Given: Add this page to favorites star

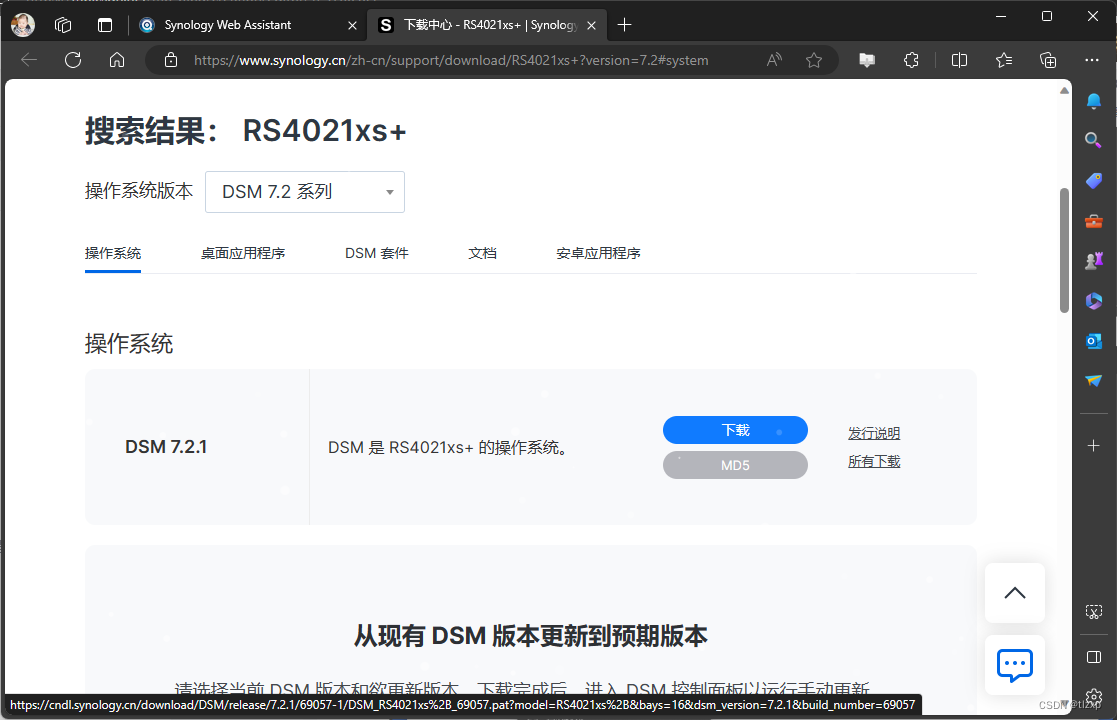Looking at the screenshot, I should pos(814,61).
